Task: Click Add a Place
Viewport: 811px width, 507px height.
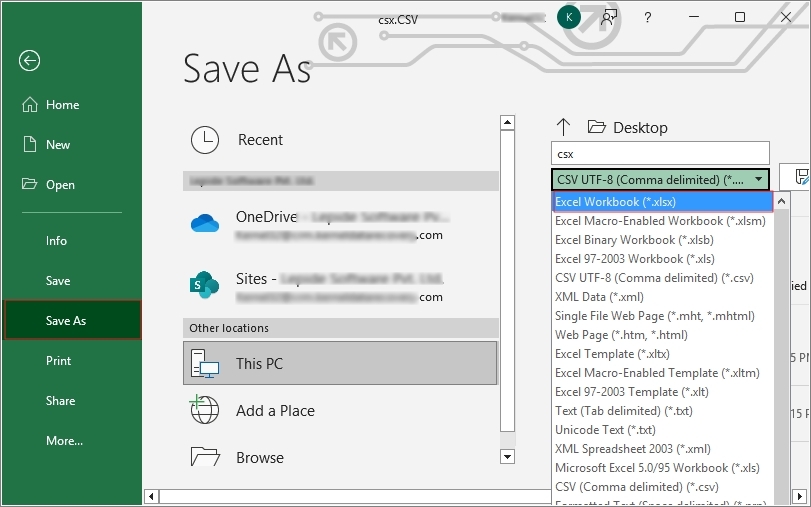Action: tap(340, 410)
